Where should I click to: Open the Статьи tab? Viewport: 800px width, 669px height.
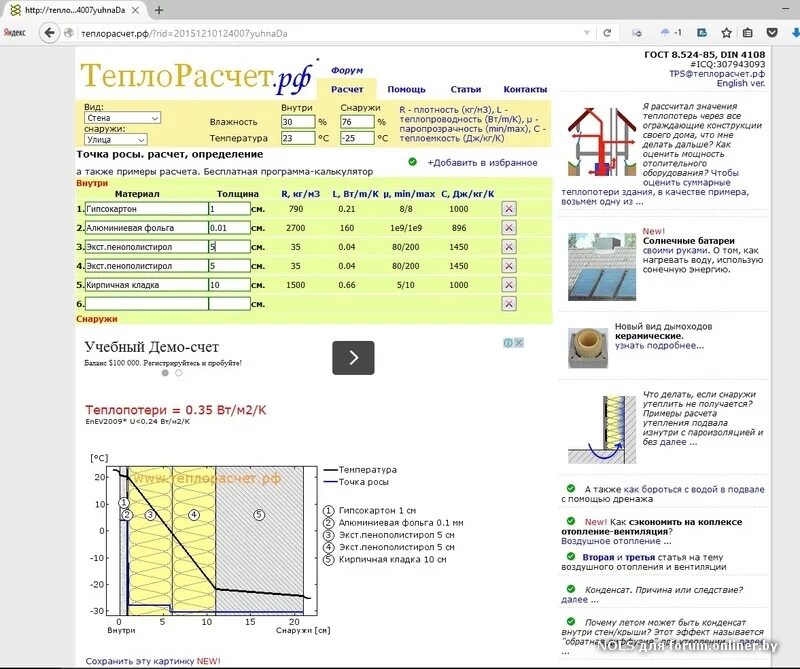[x=465, y=89]
